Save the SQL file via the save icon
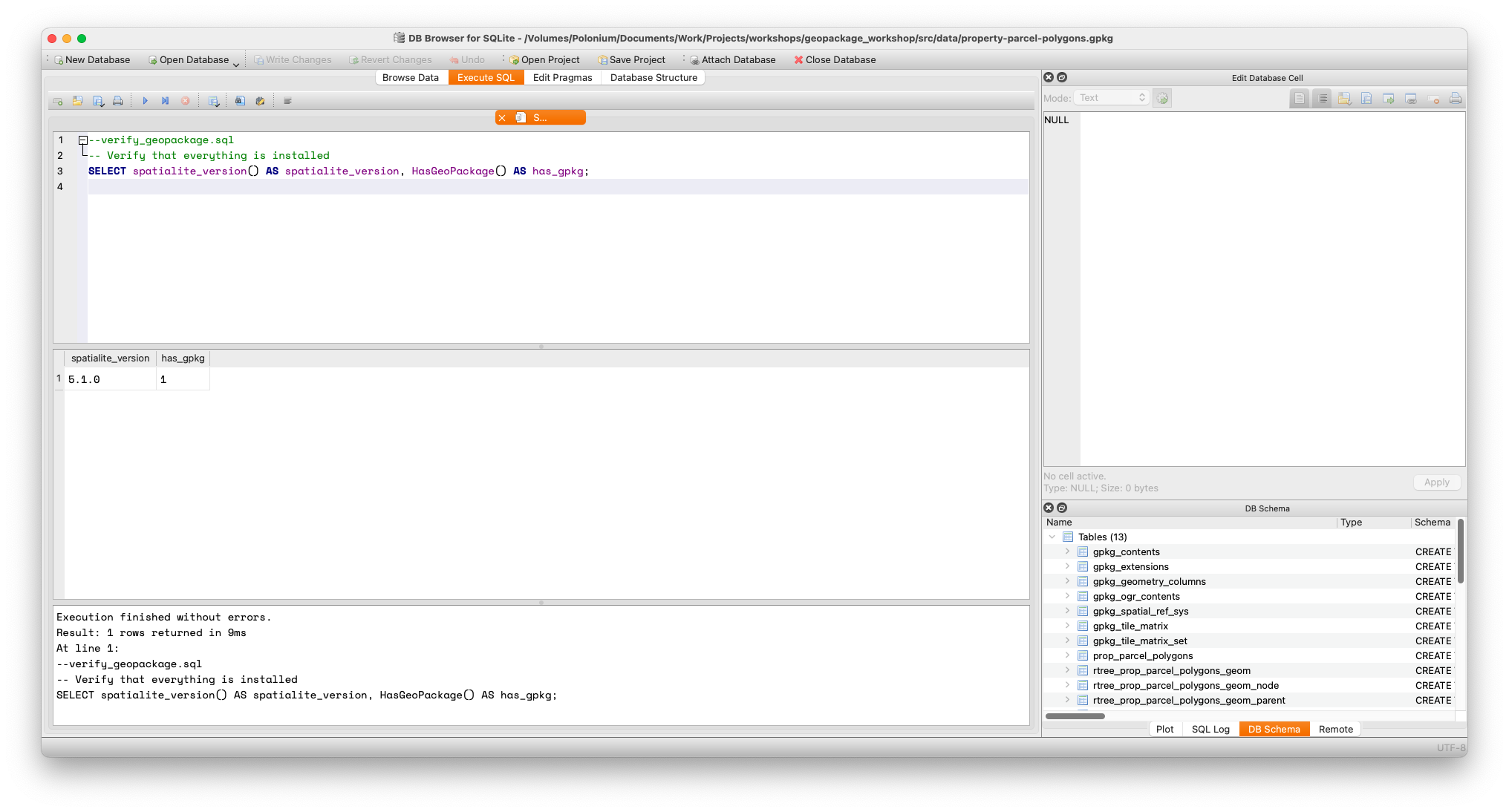This screenshot has height=812, width=1509. click(98, 100)
